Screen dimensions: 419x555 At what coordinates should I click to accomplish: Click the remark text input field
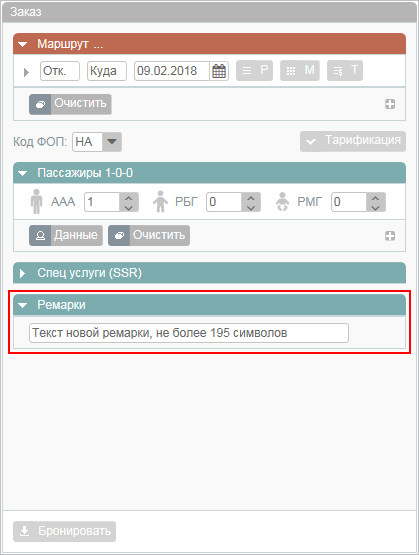tap(189, 333)
